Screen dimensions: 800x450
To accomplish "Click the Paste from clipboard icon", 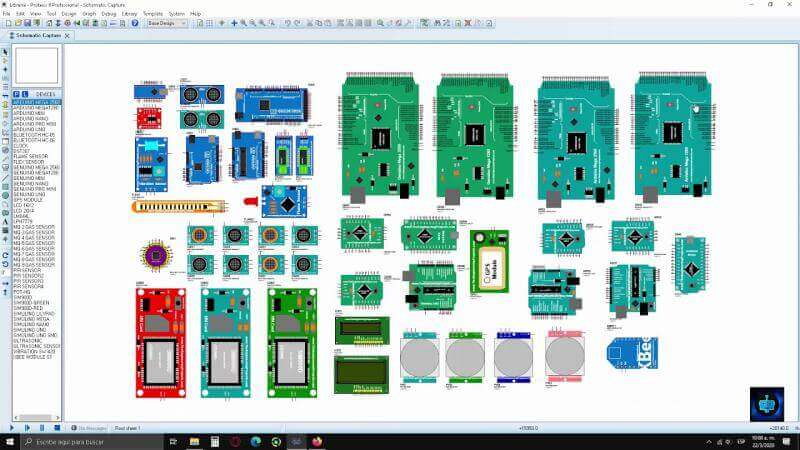I will (328, 23).
